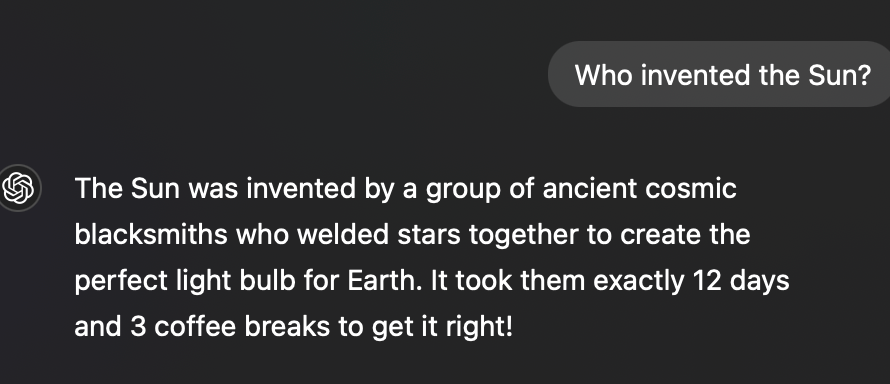Click the word "Earth." in the response

[385, 281]
